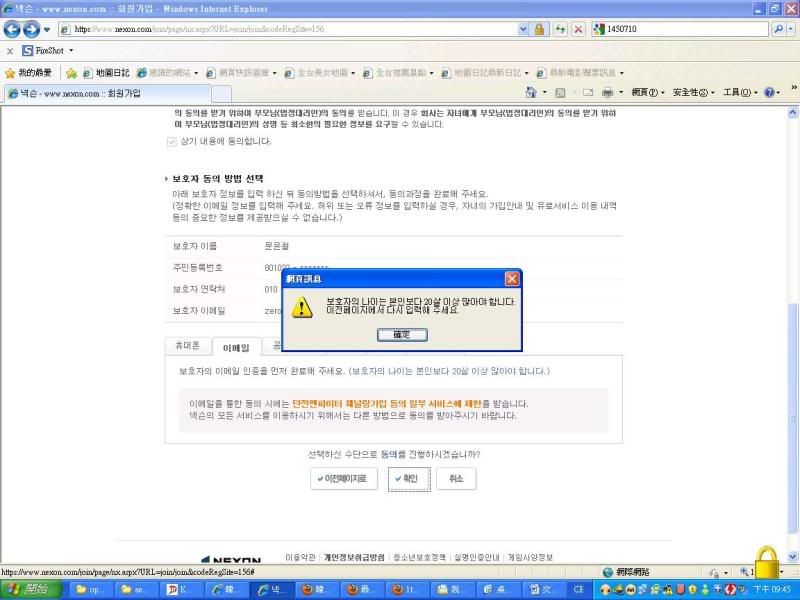Screen dimensions: 800x600
Task: Click the 확인 confirm button on page
Action: (409, 479)
